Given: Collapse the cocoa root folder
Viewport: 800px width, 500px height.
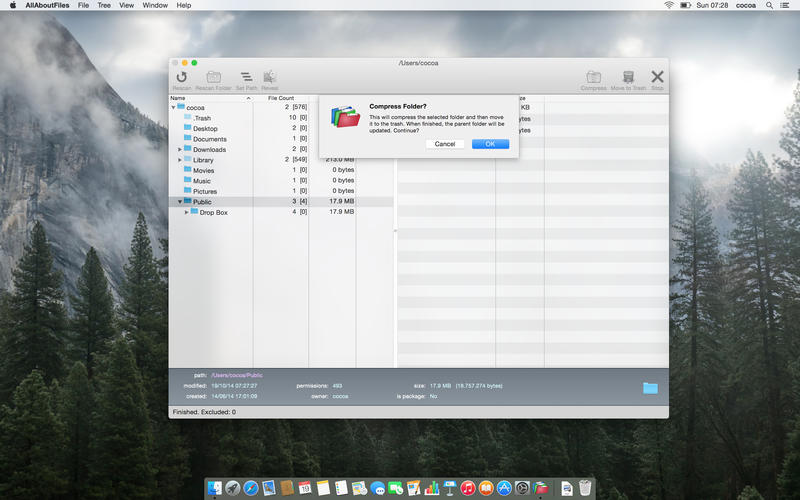Looking at the screenshot, I should click(x=173, y=108).
